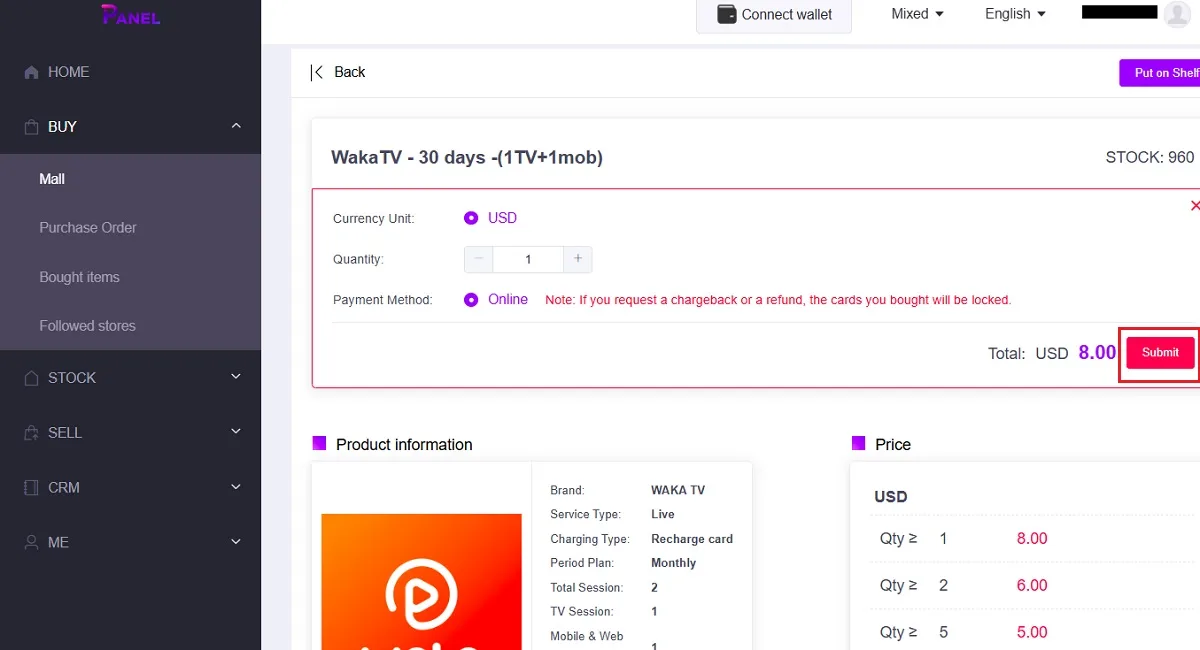Submit the WakaTV order
Screen dimensions: 1200x650
point(1160,353)
